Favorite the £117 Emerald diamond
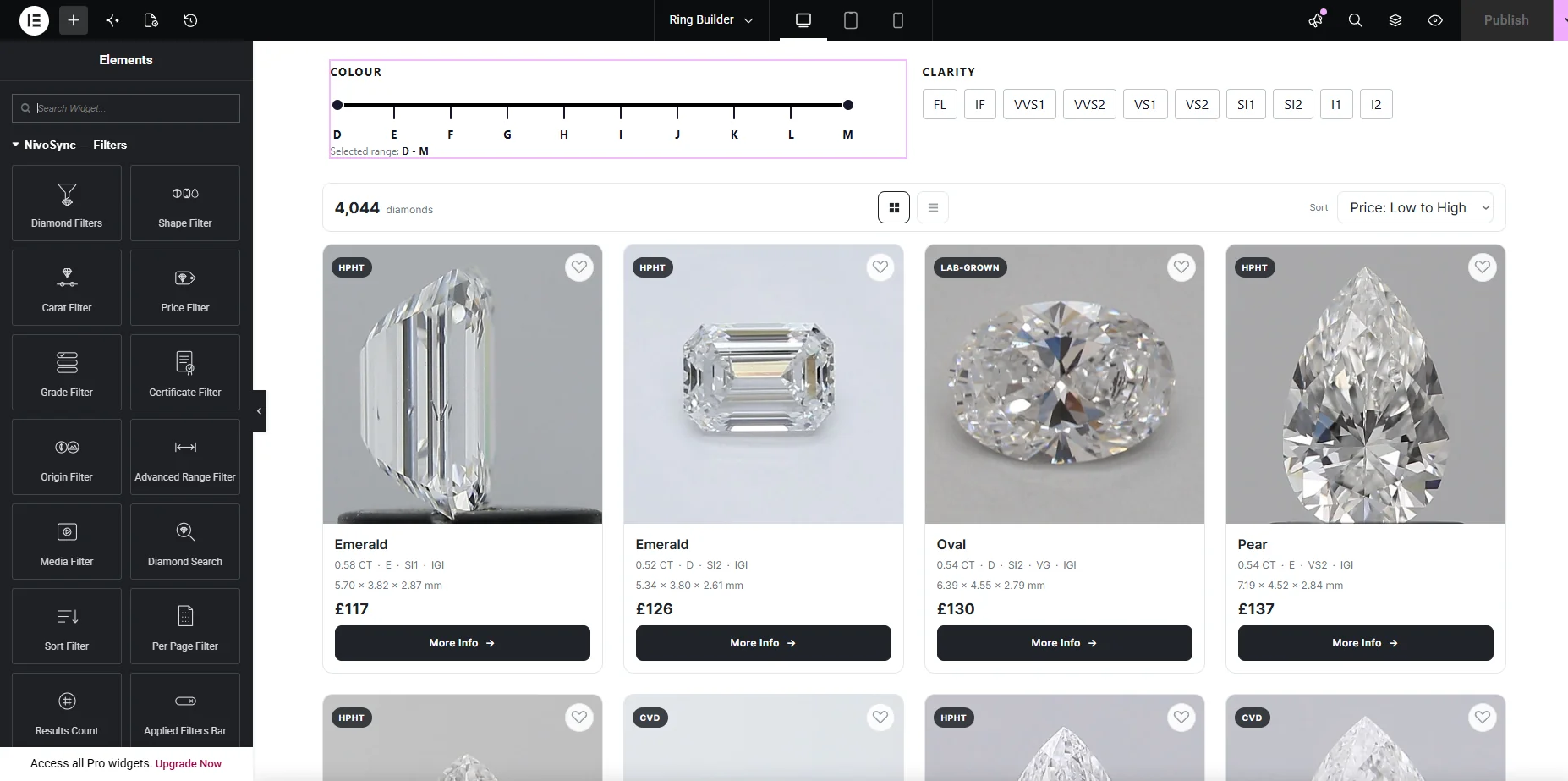Screen dimensions: 1568x781 click(579, 267)
